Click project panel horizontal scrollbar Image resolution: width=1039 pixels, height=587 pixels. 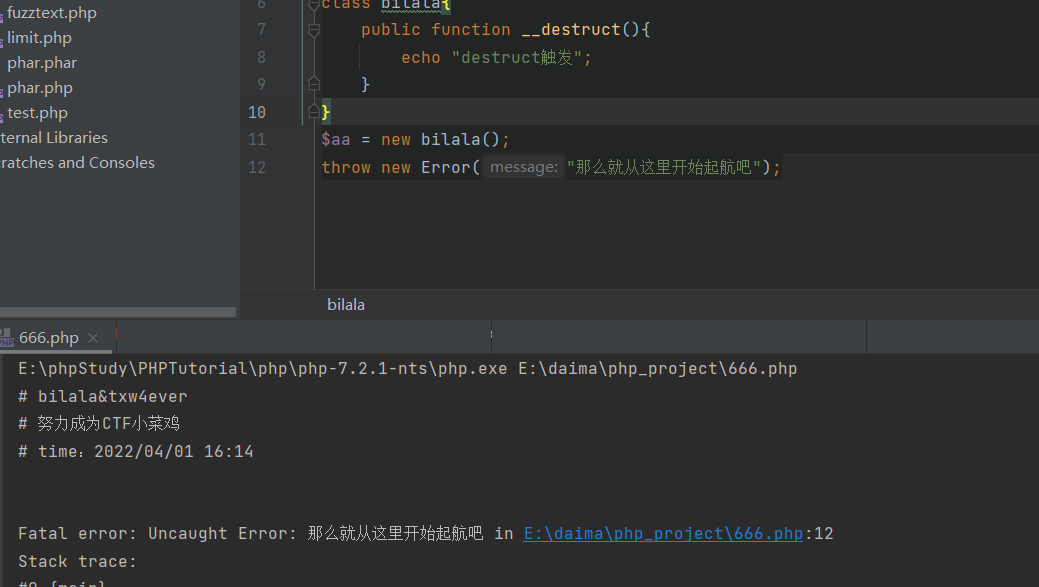click(118, 312)
